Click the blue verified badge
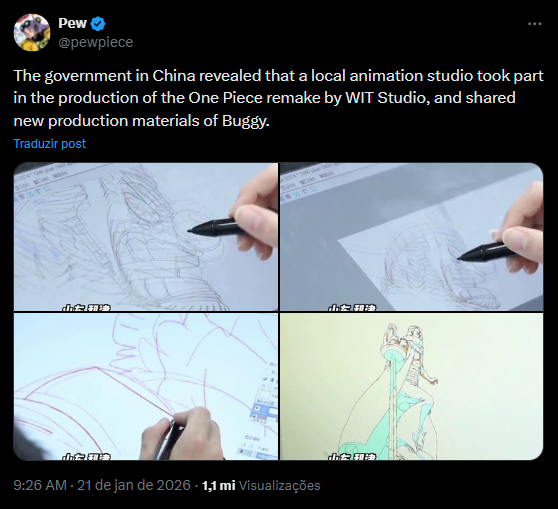 pos(98,23)
